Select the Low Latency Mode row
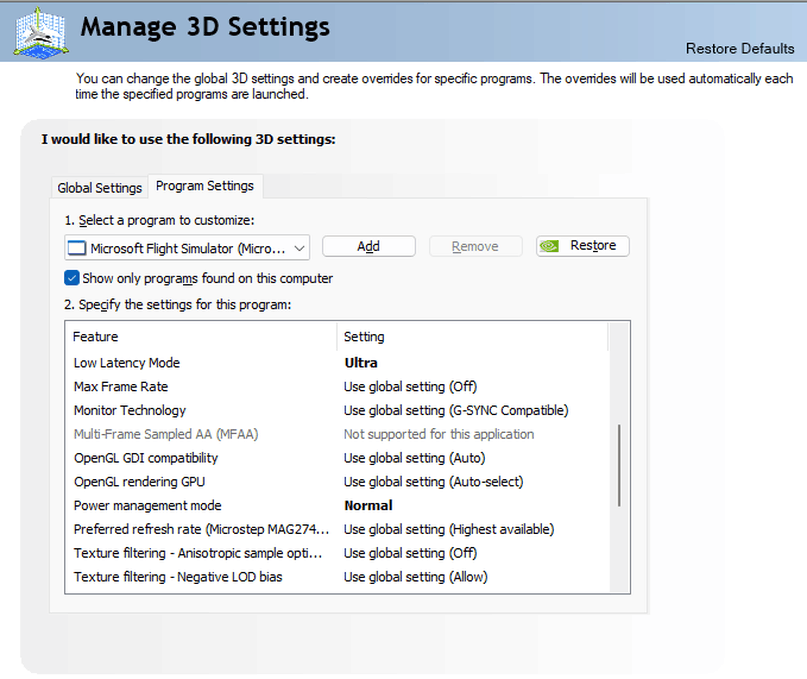The image size is (807, 679). click(x=337, y=363)
